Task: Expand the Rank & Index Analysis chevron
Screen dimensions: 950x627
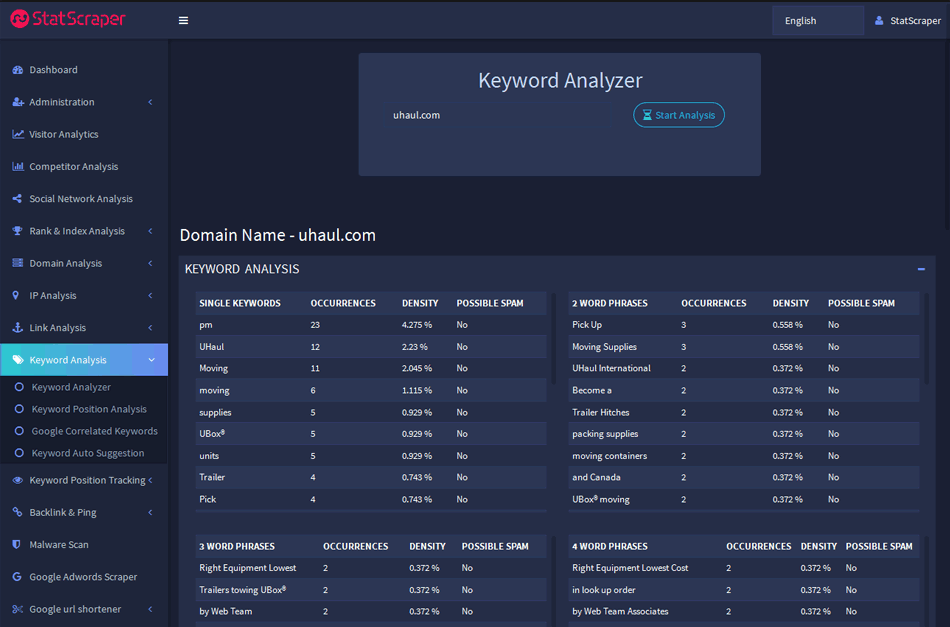Action: (x=150, y=231)
